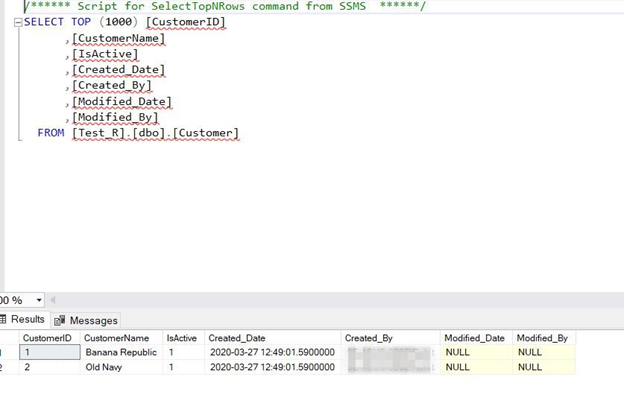The image size is (624, 412).
Task: Place cursor on [Test_R].[dbo].[Customer] in query
Action: click(x=155, y=133)
